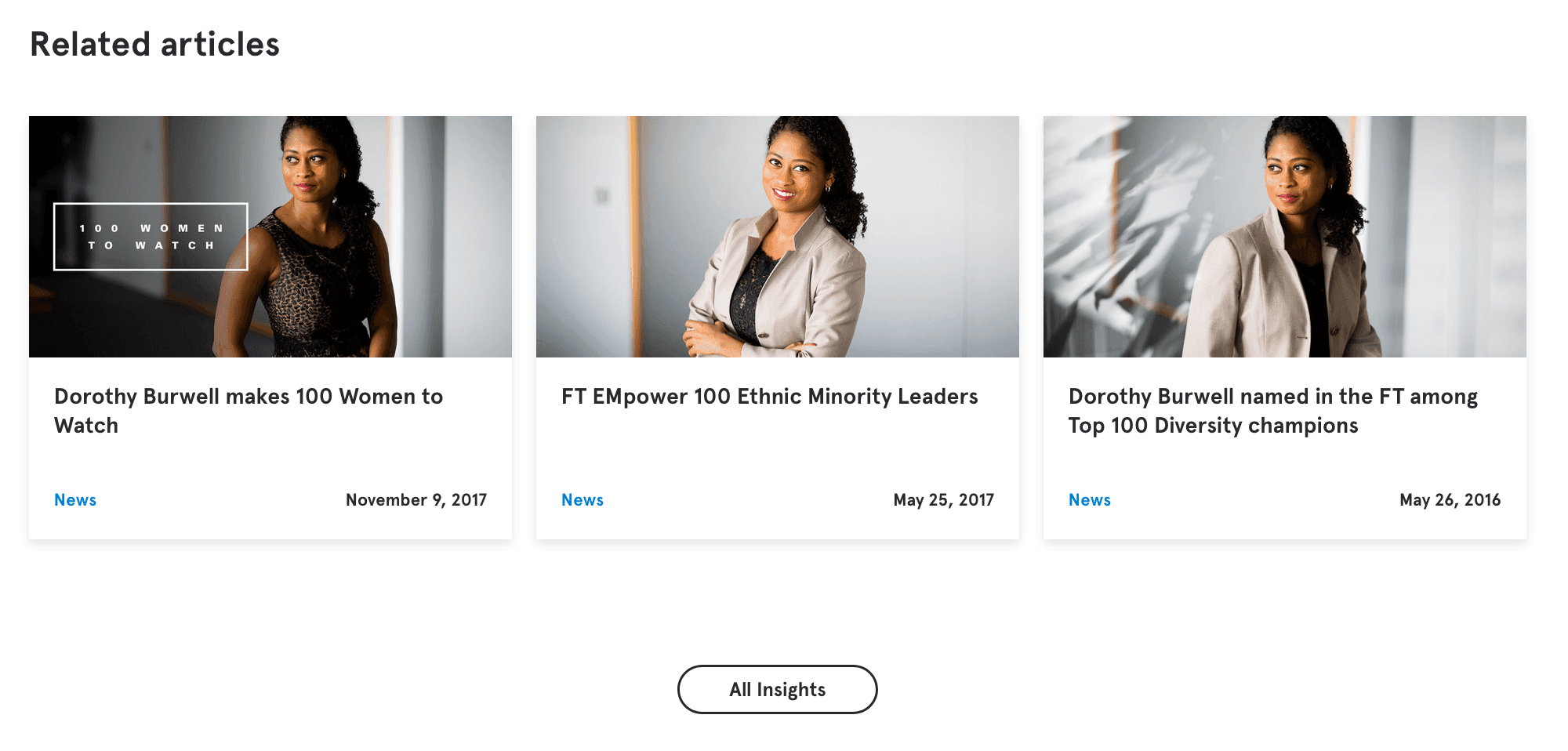
Task: Click the title text FT EMpower 100 Ethnic Minority Leaders
Action: click(770, 397)
